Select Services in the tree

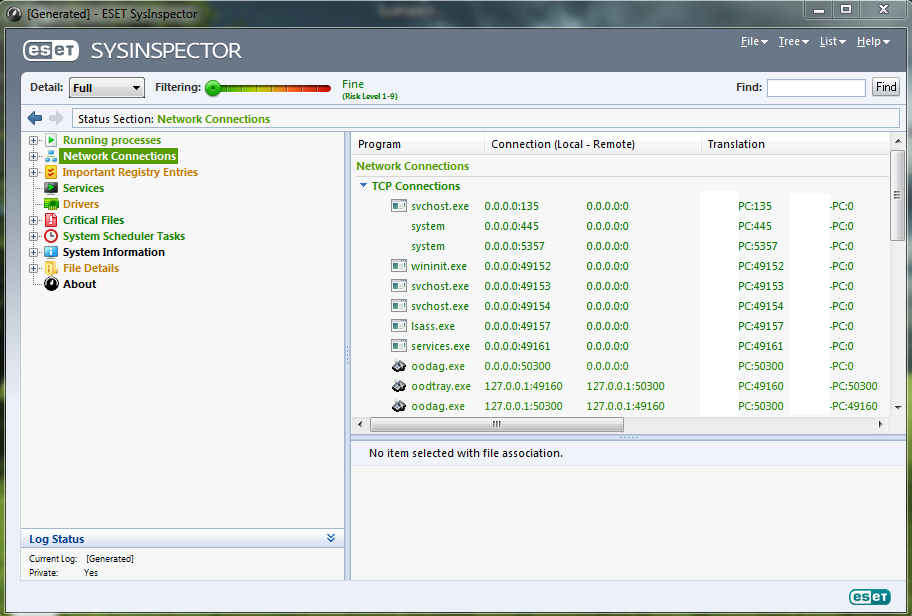[x=83, y=188]
